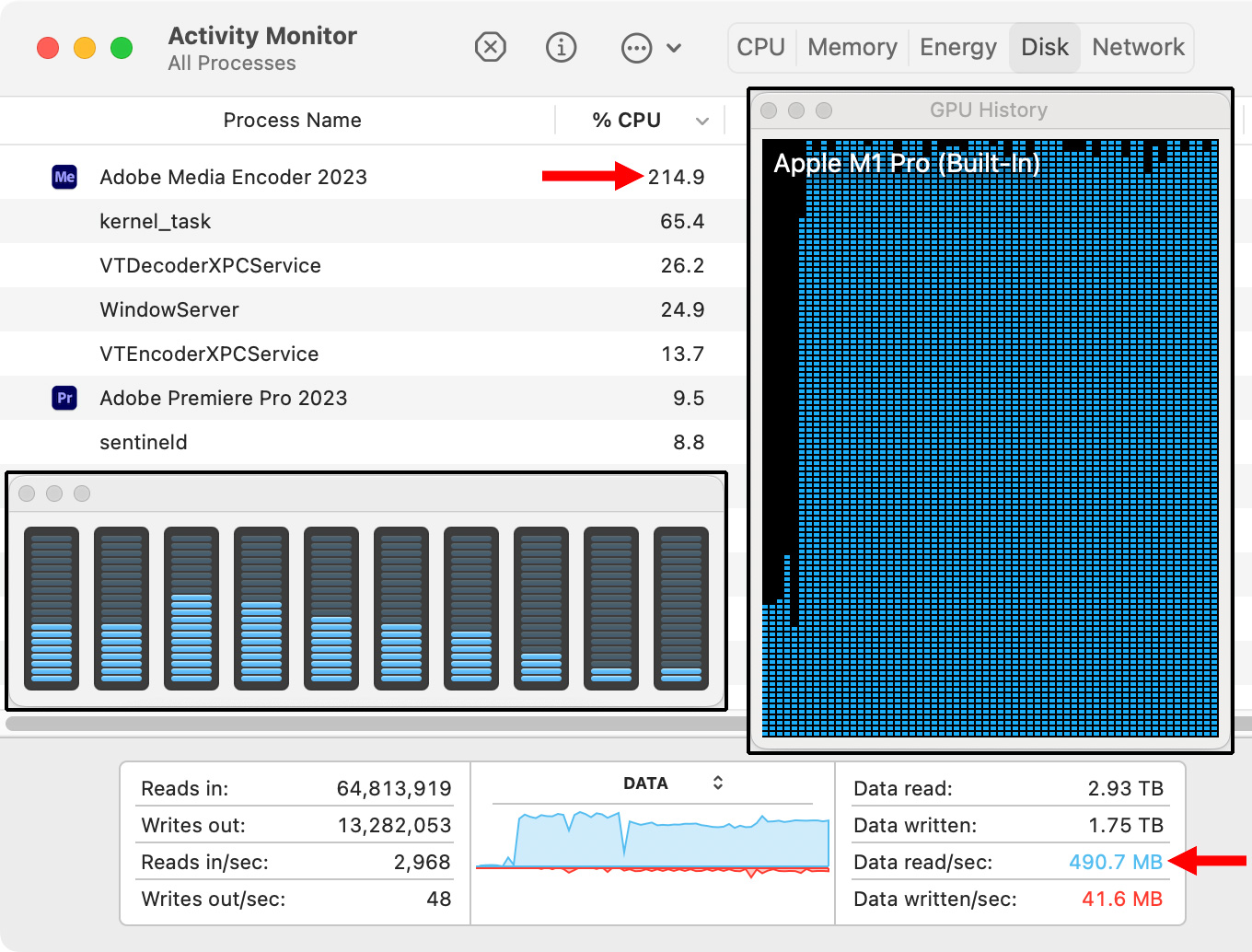Select the VTEncoderXPCService process
The width and height of the screenshot is (1252, 952).
pyautogui.click(x=373, y=354)
